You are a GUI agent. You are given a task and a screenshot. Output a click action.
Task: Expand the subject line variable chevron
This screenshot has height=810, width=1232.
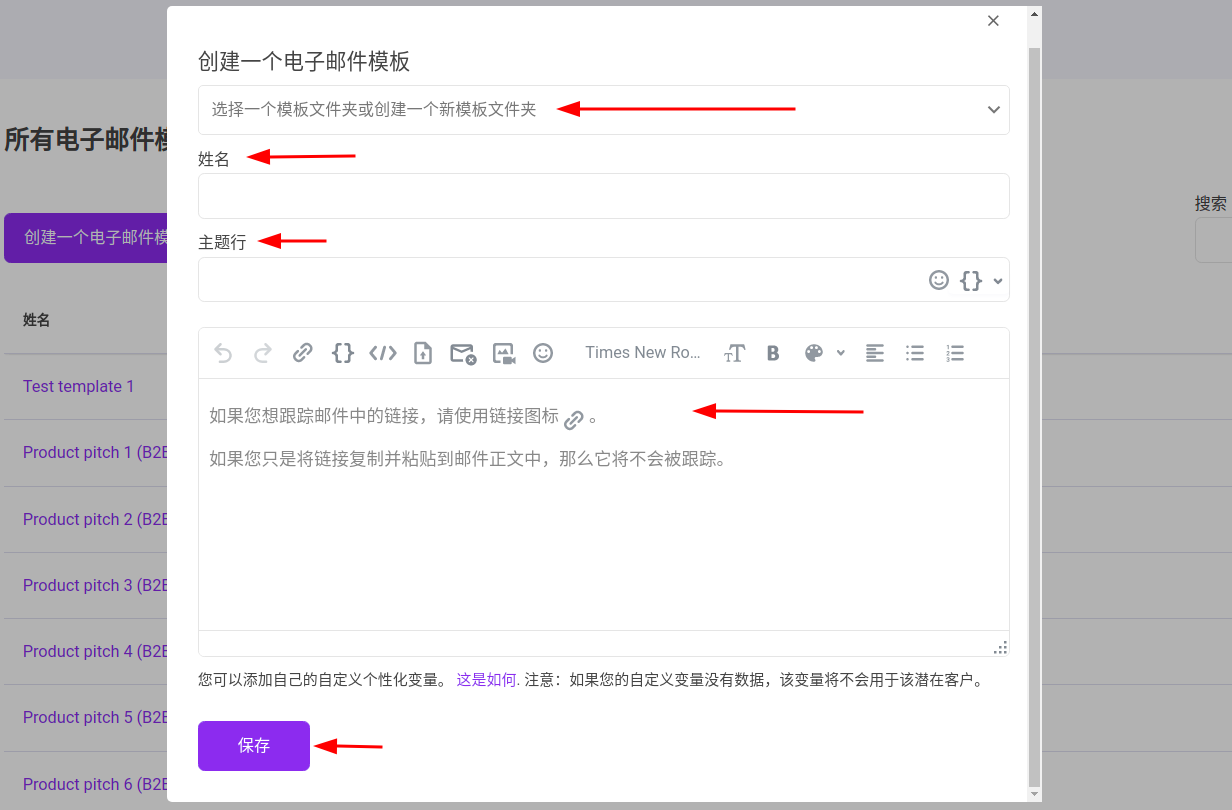997,281
